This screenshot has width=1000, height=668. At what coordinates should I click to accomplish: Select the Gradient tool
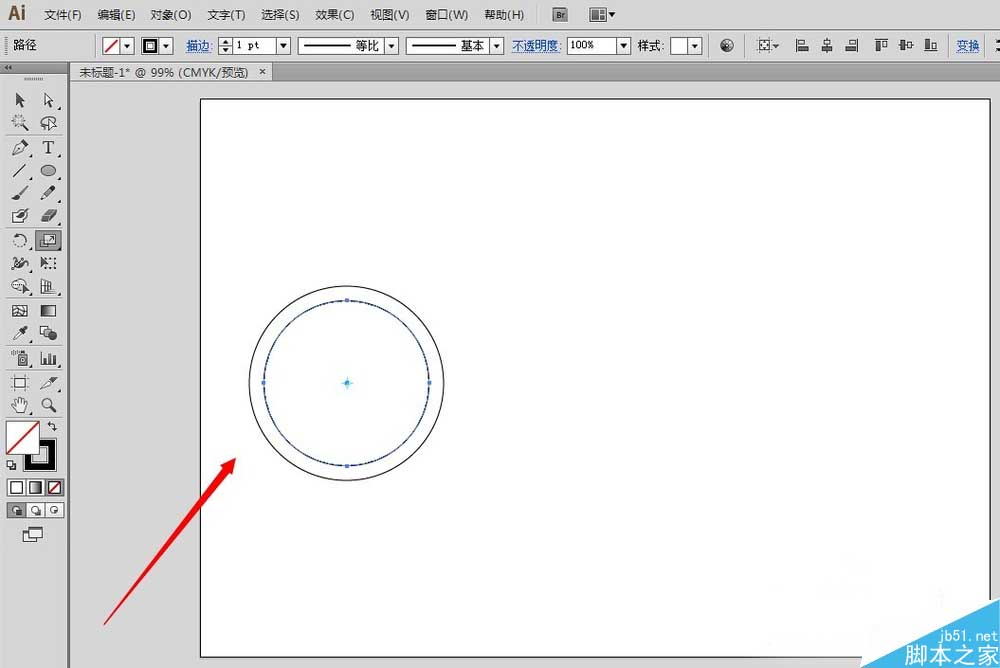(x=48, y=311)
